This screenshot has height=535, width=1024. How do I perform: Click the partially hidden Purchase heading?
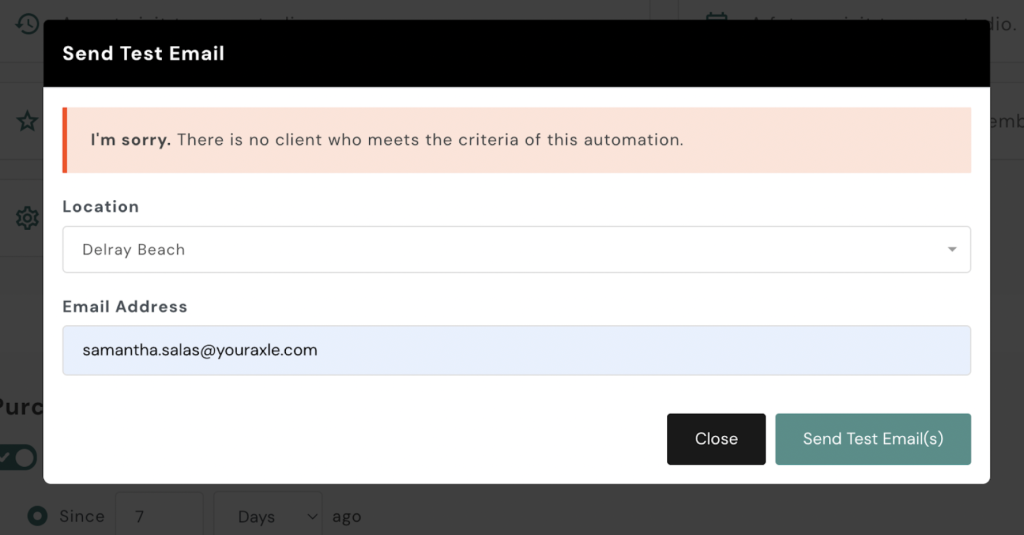point(20,409)
